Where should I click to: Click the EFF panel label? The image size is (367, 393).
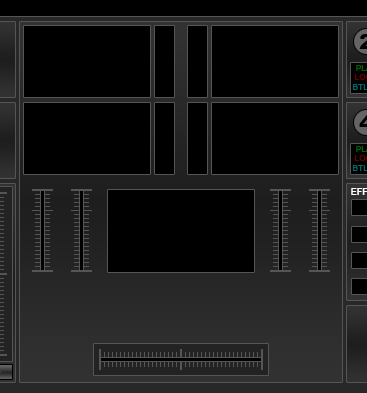[x=359, y=192]
